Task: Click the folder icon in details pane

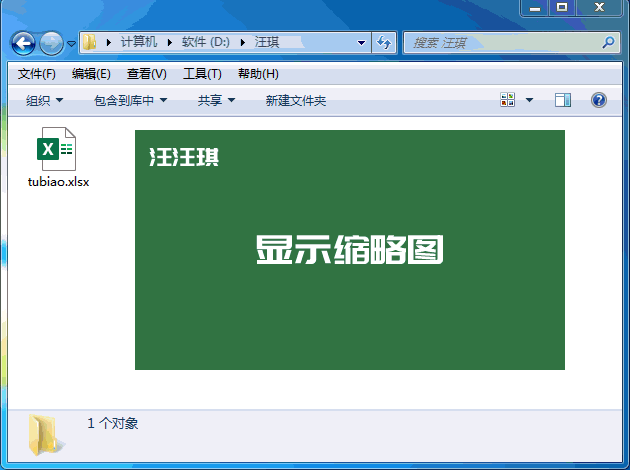Action: tap(45, 435)
